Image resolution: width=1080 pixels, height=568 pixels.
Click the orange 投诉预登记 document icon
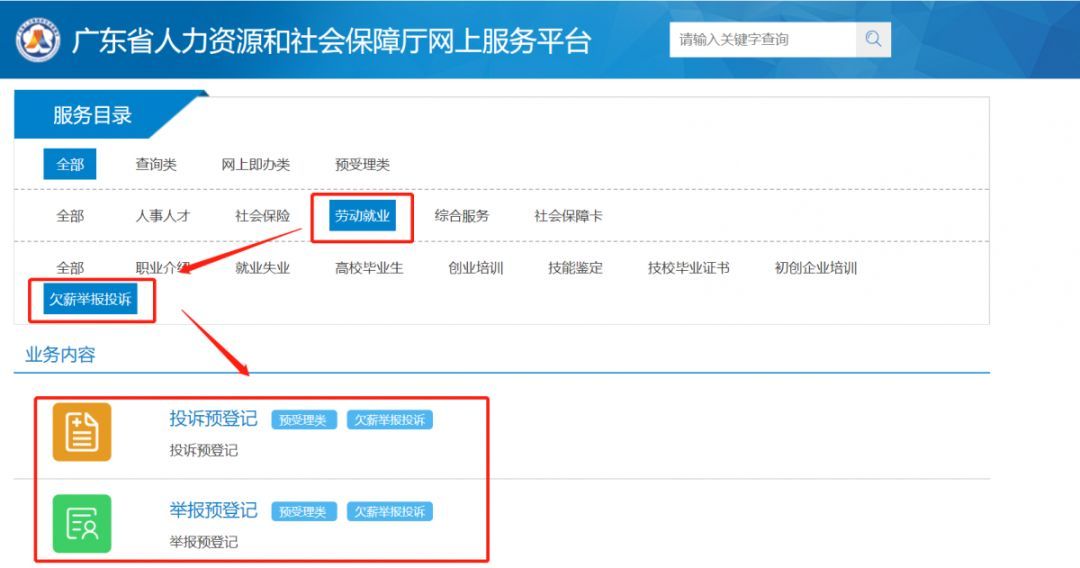pos(82,432)
